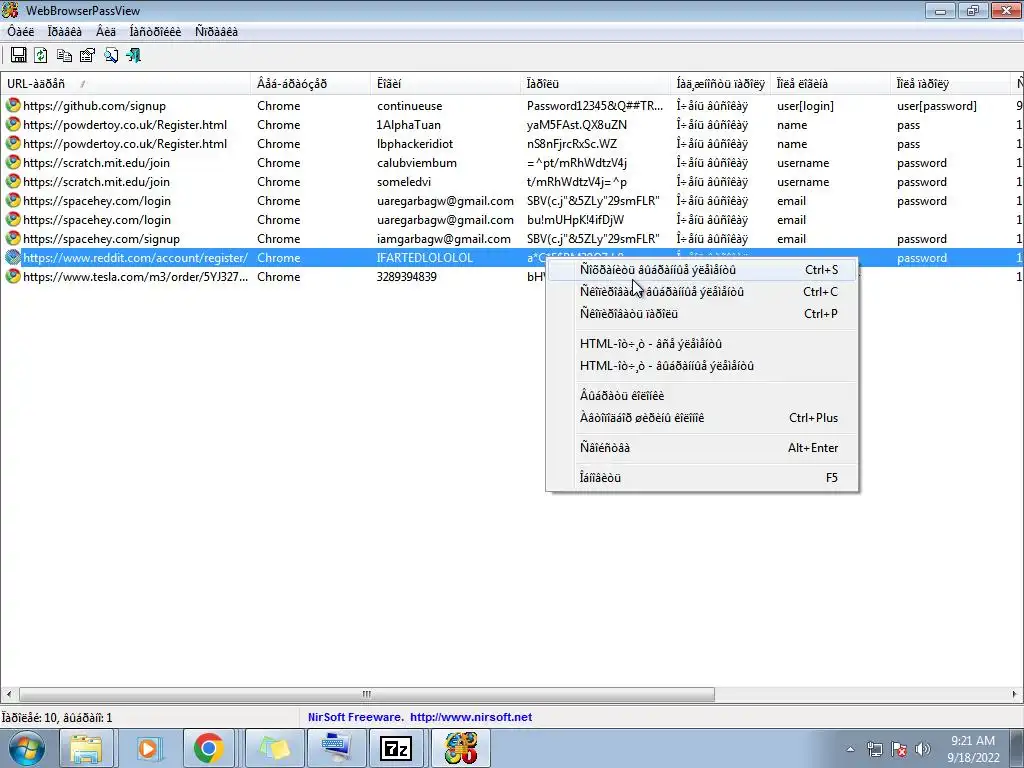Open the NirSoft Freeware nirsoft.net link

pyautogui.click(x=420, y=717)
